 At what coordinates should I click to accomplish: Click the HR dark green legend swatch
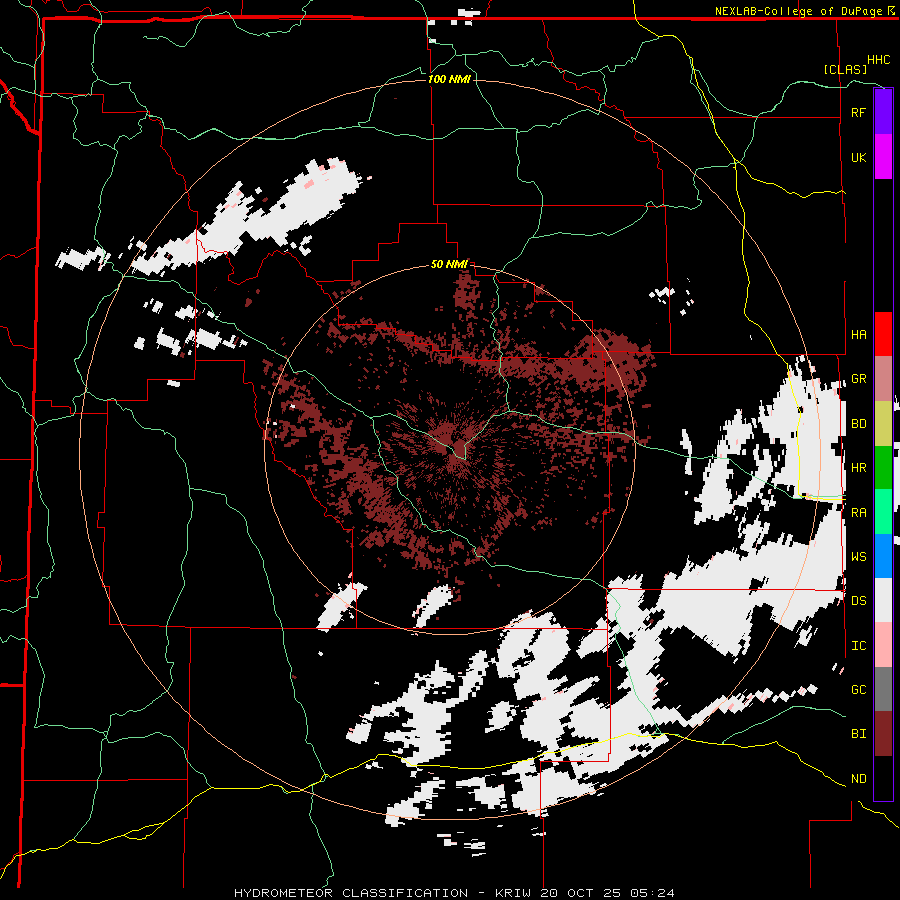(x=883, y=468)
